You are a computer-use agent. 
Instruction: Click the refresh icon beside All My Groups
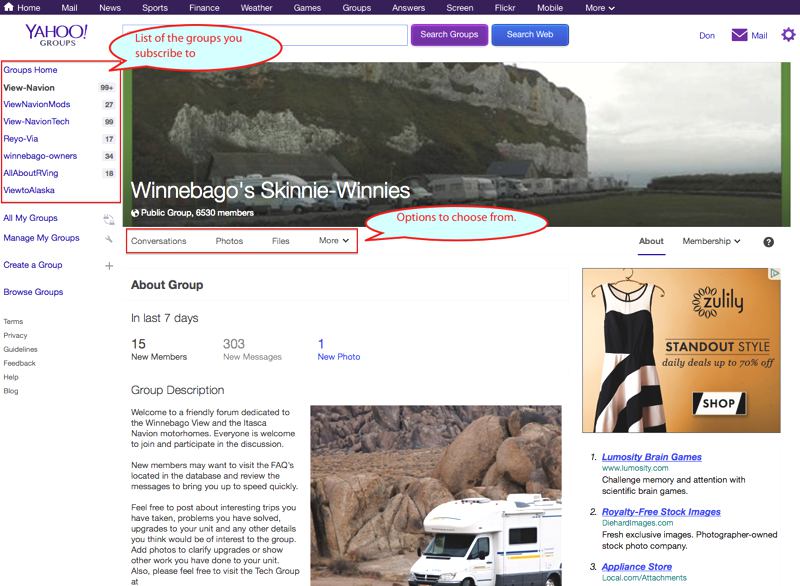(x=108, y=219)
